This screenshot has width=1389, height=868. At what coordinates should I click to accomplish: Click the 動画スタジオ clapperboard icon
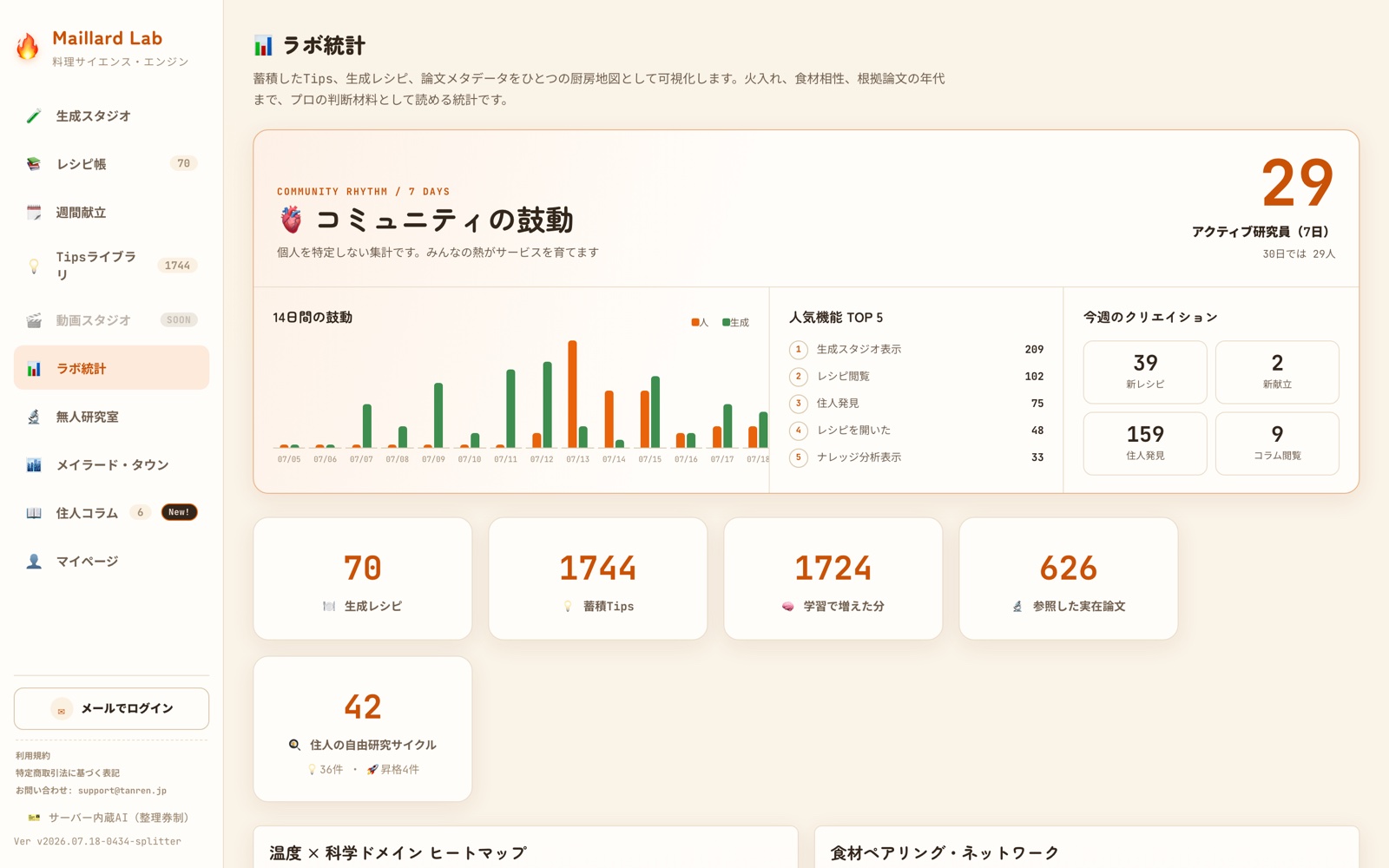click(x=34, y=320)
